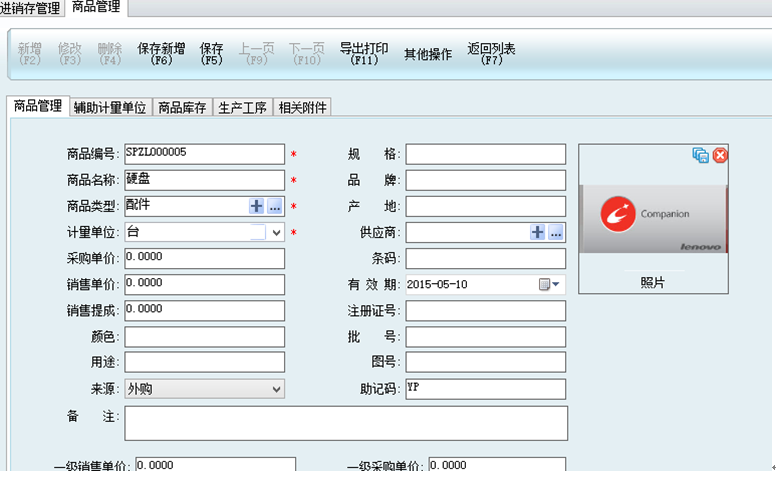This screenshot has width=776, height=477.
Task: Click the blue copy icon above photo
Action: tap(701, 155)
